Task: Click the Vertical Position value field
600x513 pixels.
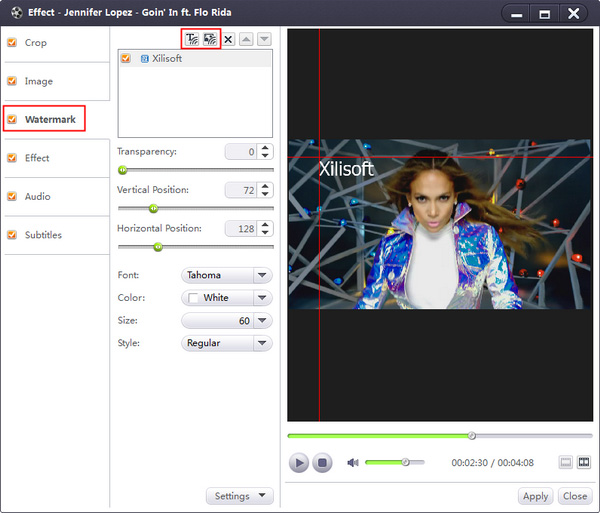Action: pyautogui.click(x=242, y=190)
